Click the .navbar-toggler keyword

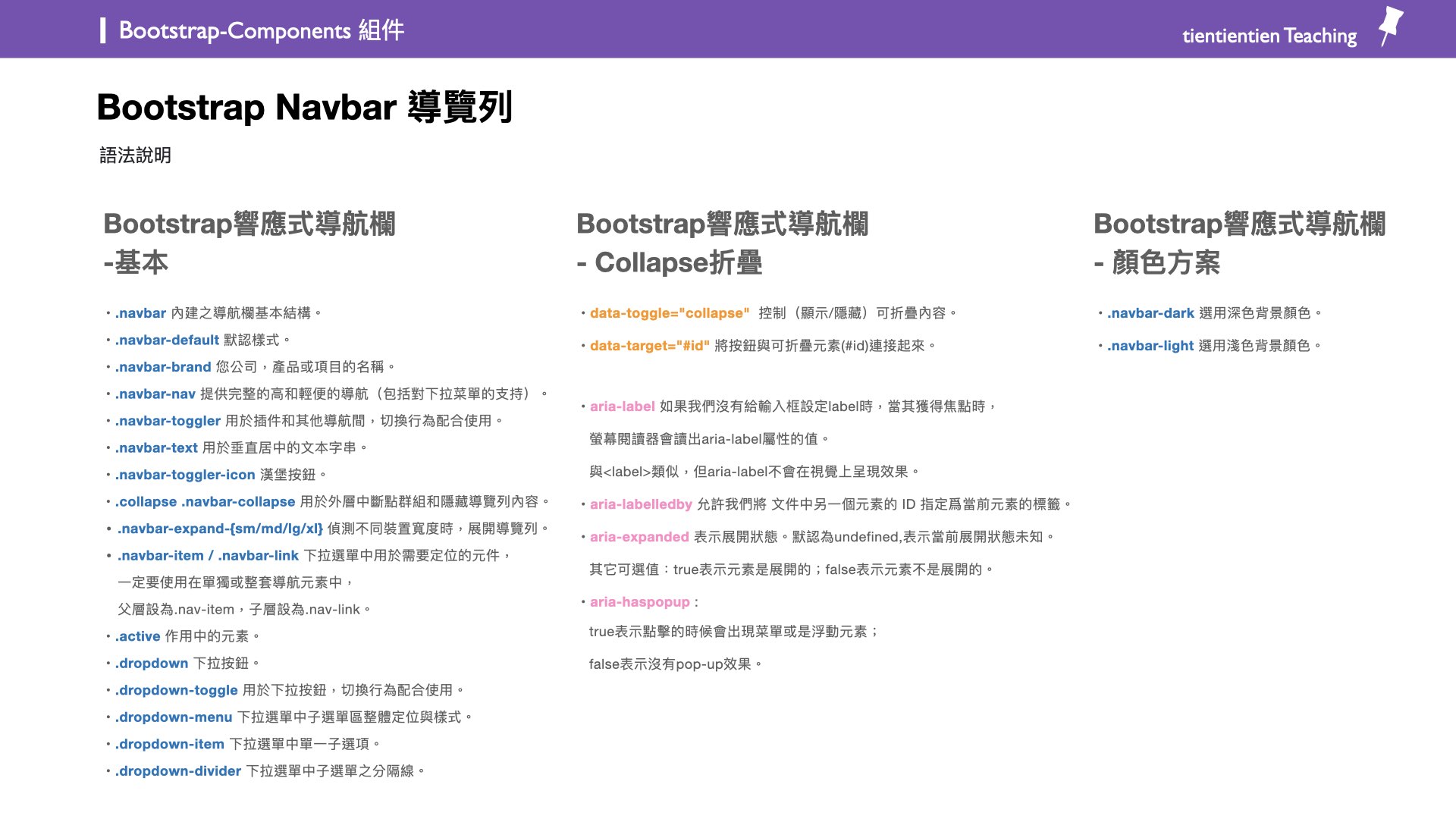pyautogui.click(x=168, y=420)
